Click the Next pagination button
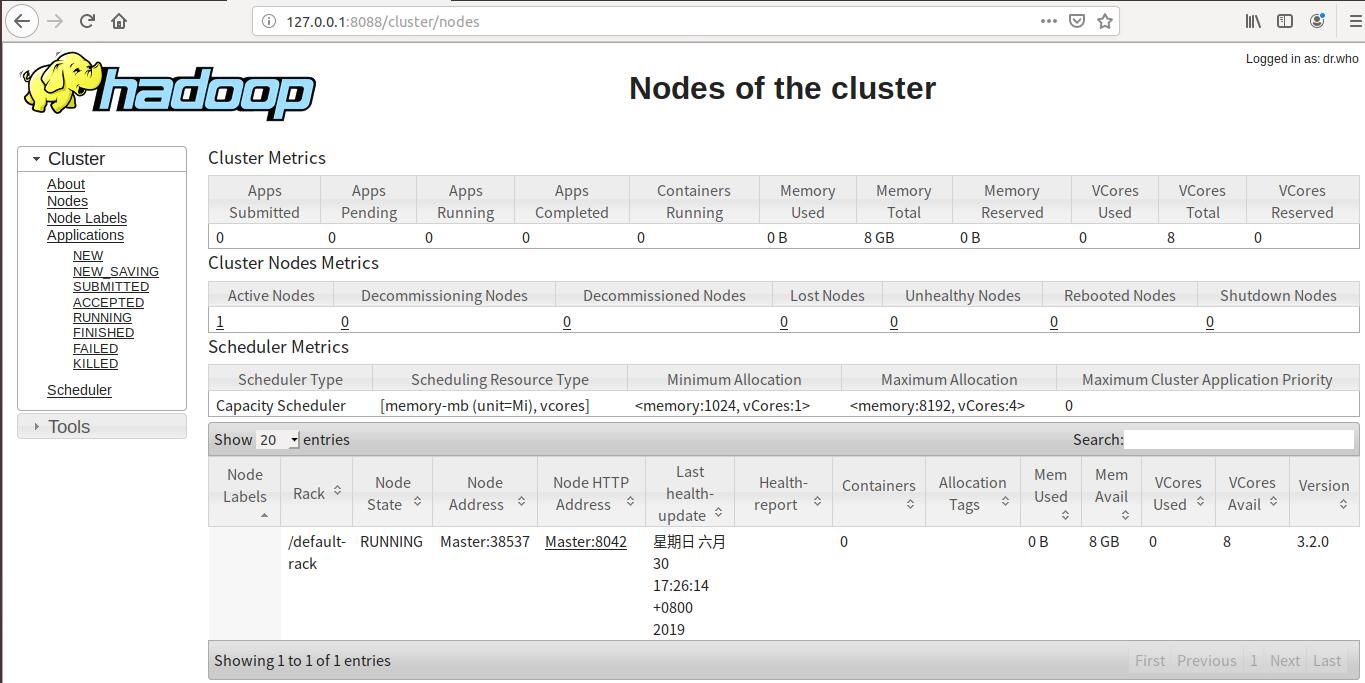 1284,661
